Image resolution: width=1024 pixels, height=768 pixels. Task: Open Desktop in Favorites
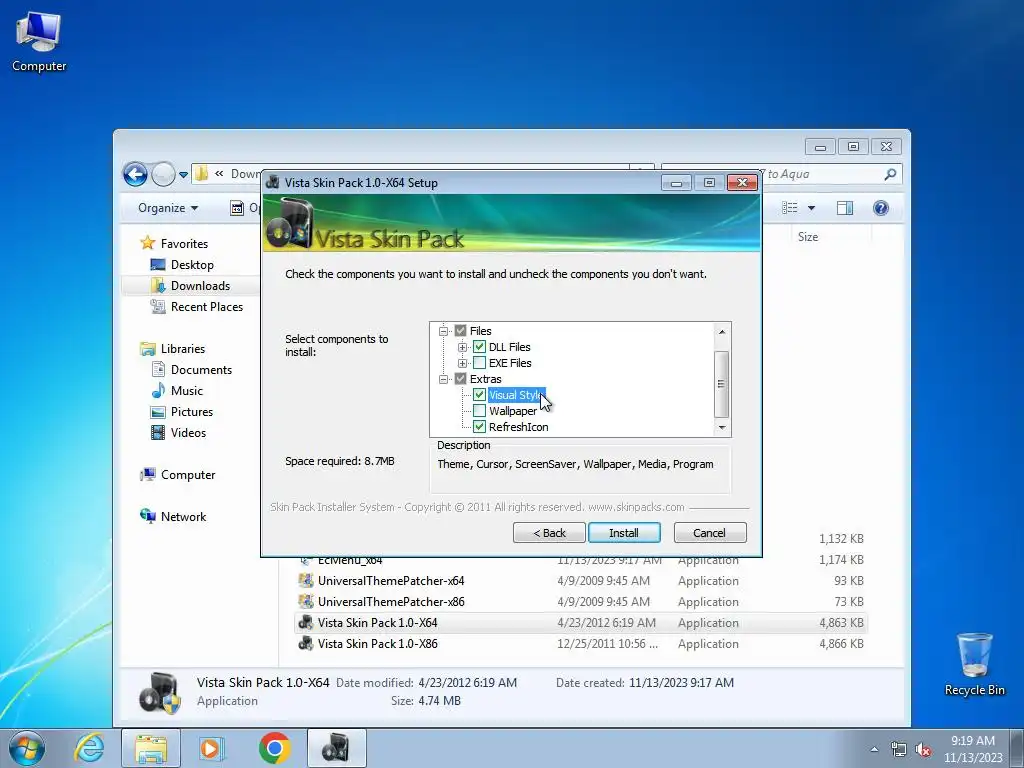(x=192, y=264)
